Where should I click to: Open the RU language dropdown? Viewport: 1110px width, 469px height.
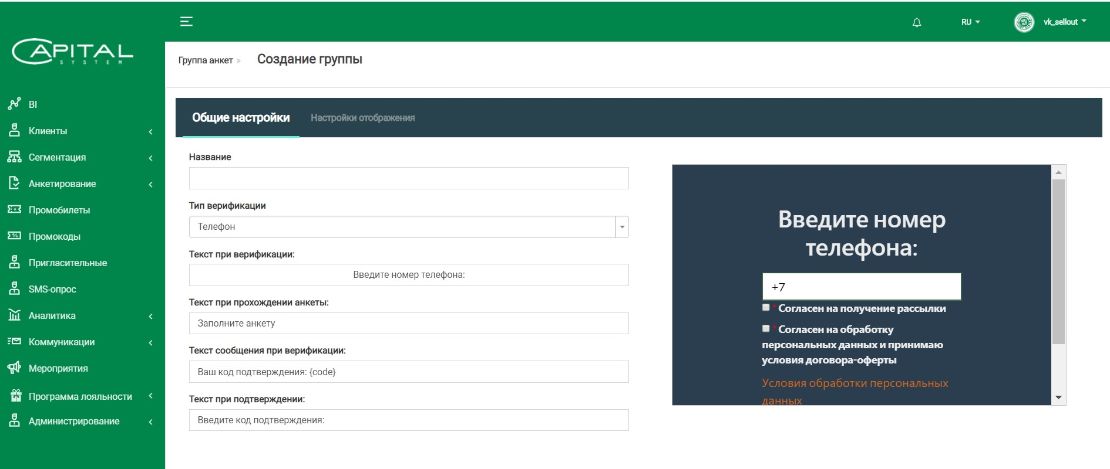tap(971, 23)
